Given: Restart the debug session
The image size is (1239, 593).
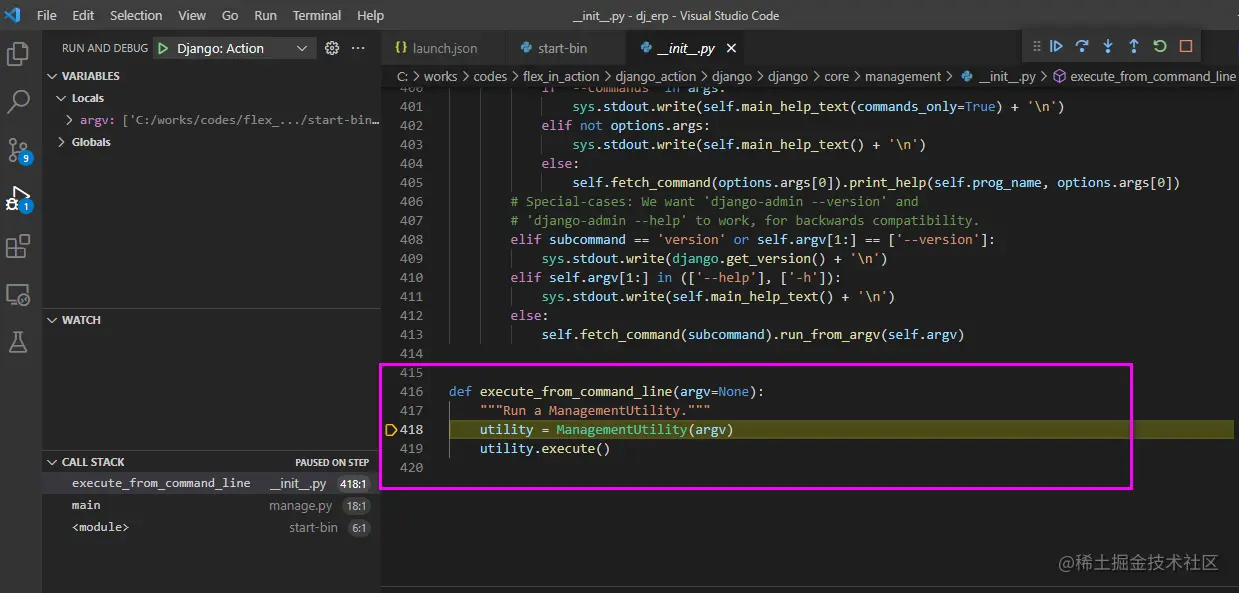Looking at the screenshot, I should [x=1160, y=46].
